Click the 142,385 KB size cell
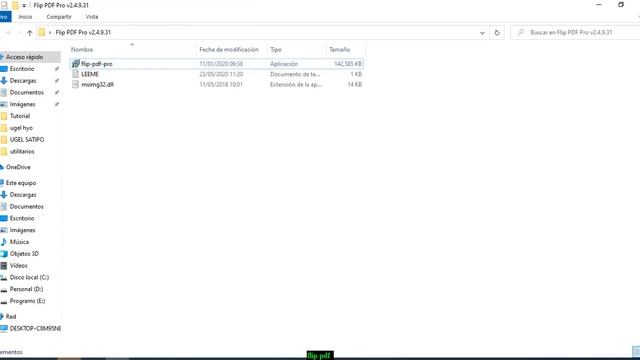The width and height of the screenshot is (640, 360). [x=348, y=64]
